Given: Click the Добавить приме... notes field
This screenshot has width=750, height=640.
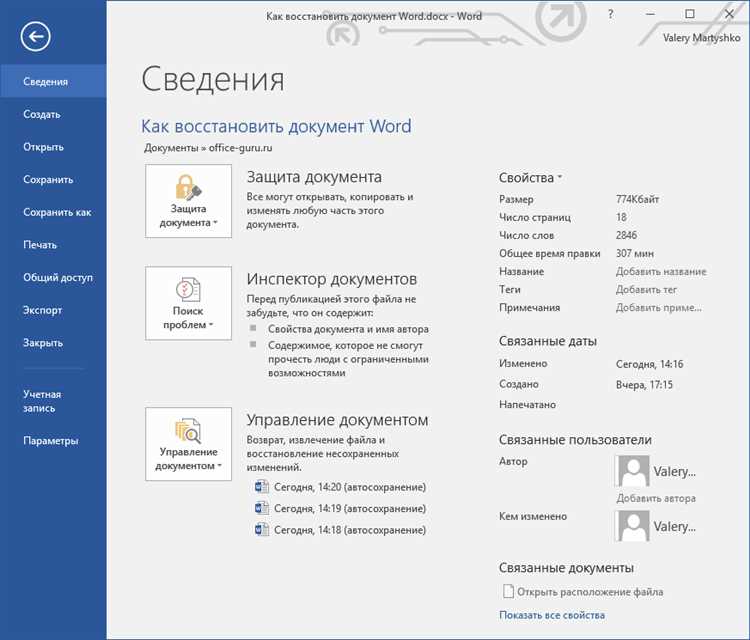Looking at the screenshot, I should [x=659, y=308].
